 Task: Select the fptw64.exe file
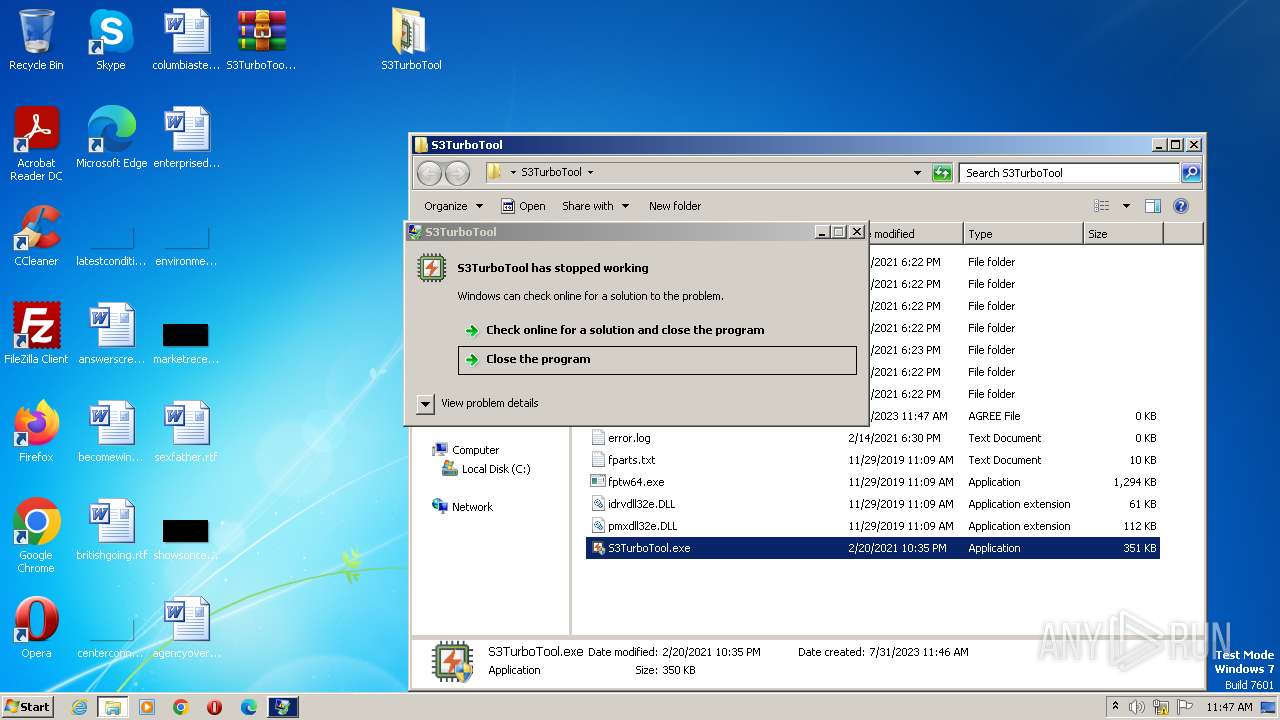[873, 482]
